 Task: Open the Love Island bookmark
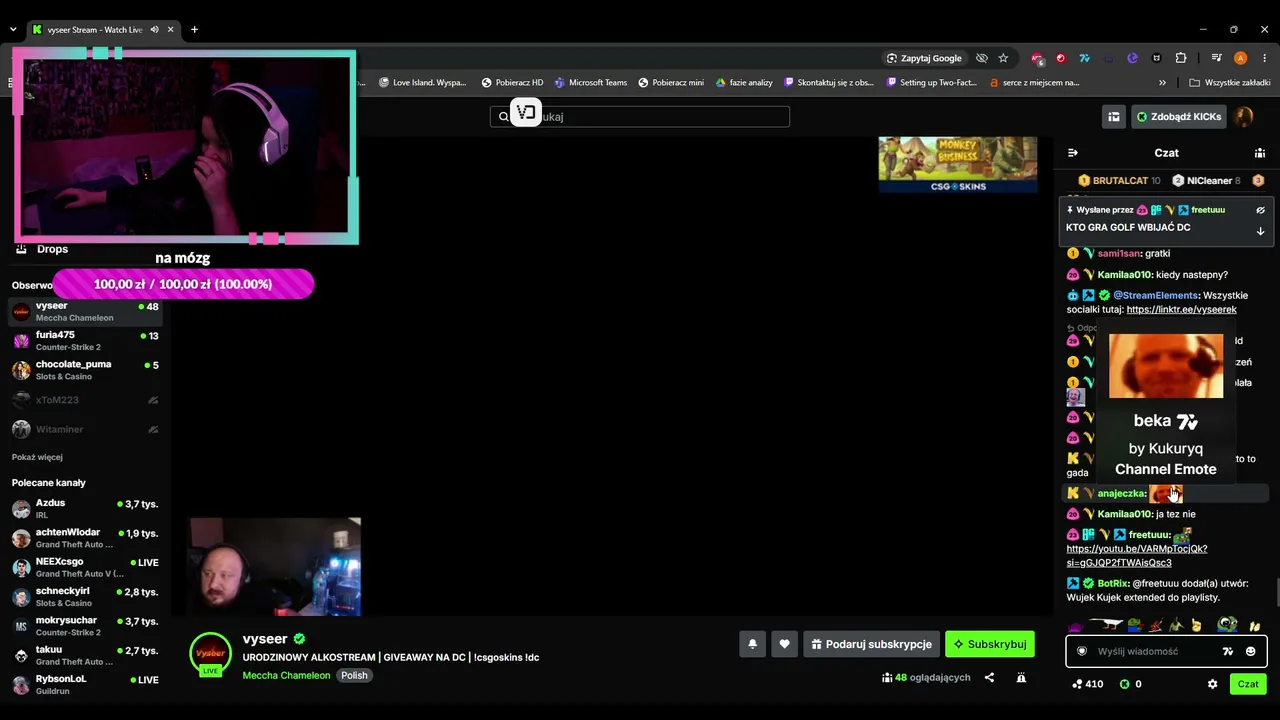coord(422,82)
